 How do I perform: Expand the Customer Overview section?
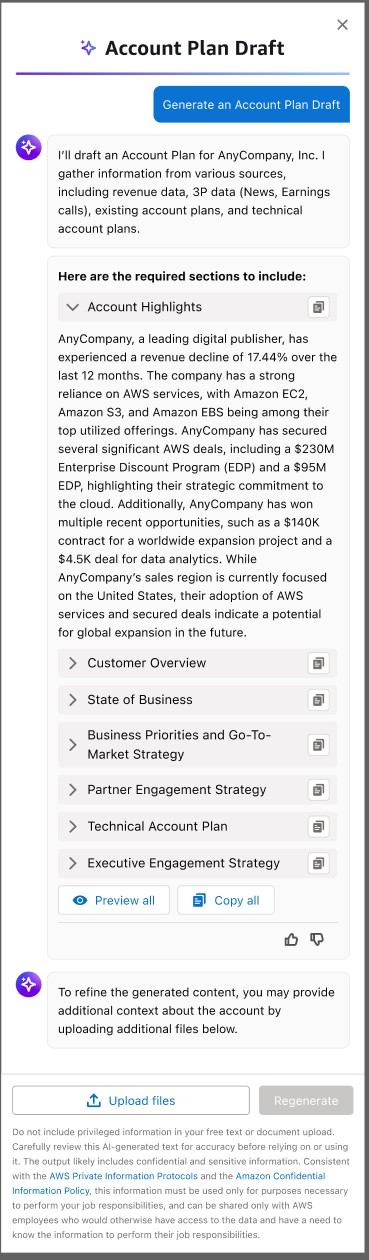tap(73, 663)
